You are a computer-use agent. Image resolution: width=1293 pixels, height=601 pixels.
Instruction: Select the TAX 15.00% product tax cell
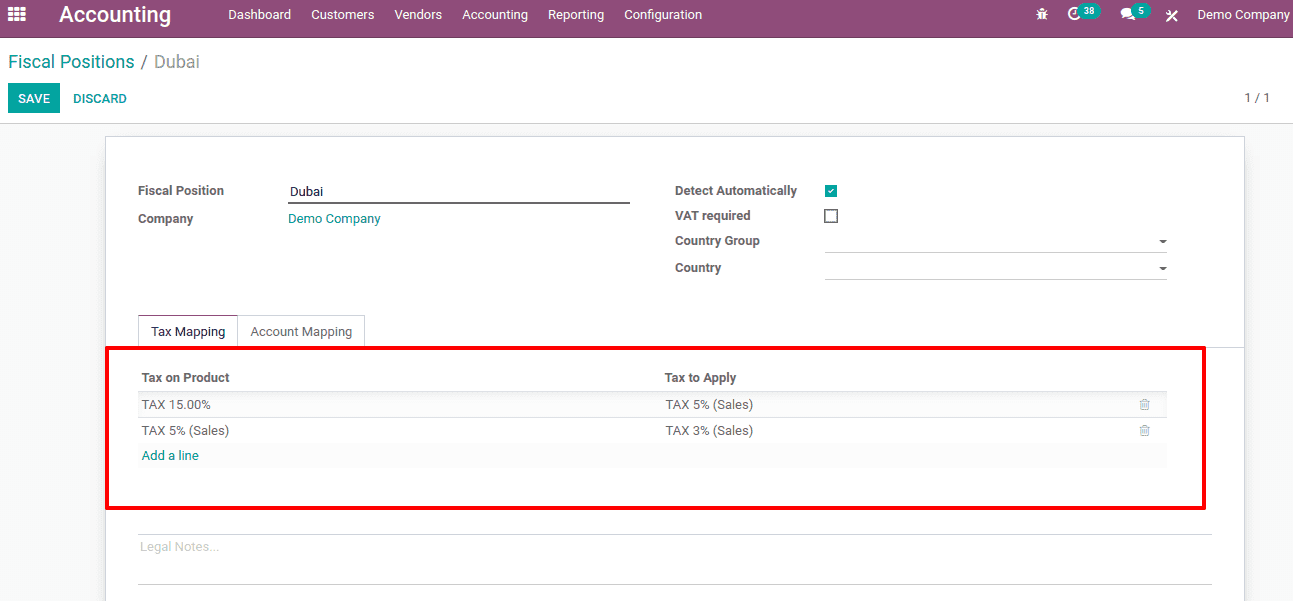coord(400,405)
